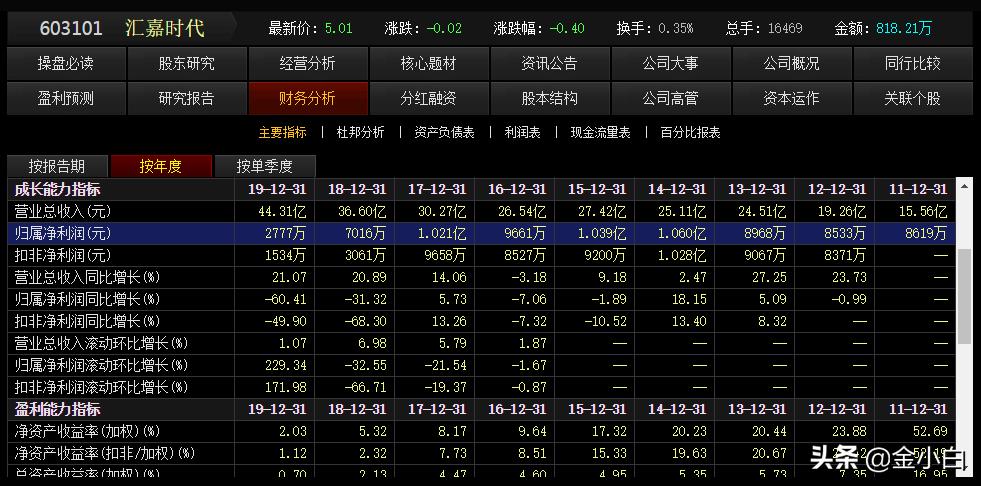Select the 扣非净利润(元) row label
This screenshot has height=486, width=981.
[x=63, y=255]
